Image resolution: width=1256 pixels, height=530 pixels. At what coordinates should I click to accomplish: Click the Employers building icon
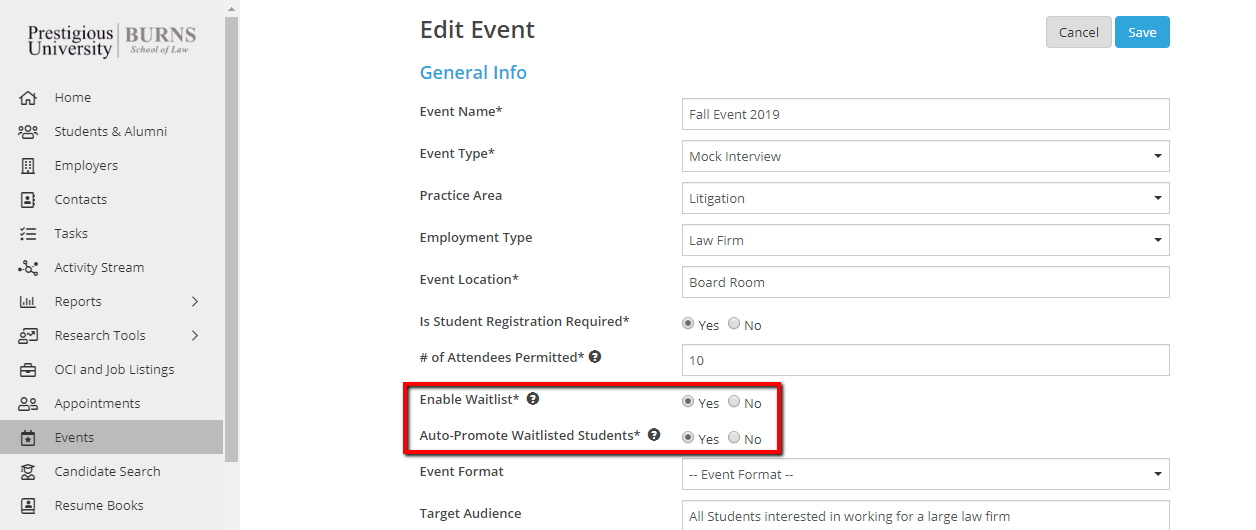(28, 166)
